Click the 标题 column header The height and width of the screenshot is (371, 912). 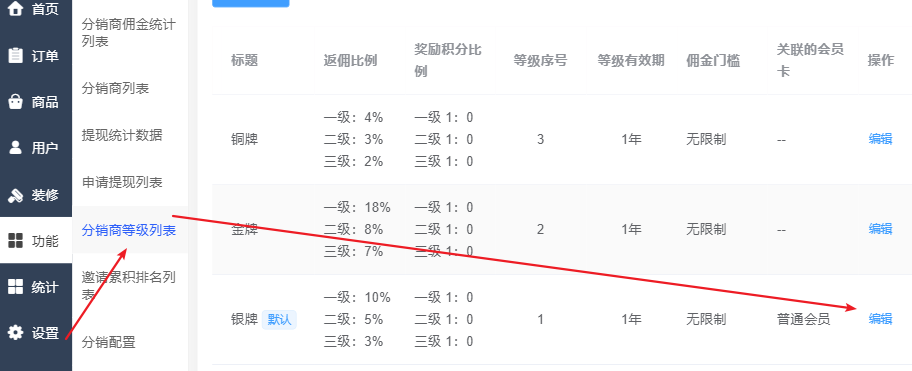tap(244, 60)
